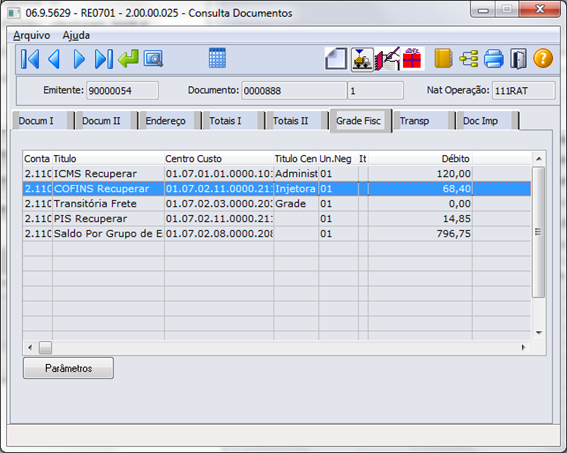
Task: Go to next record arrow icon
Action: tap(79, 59)
